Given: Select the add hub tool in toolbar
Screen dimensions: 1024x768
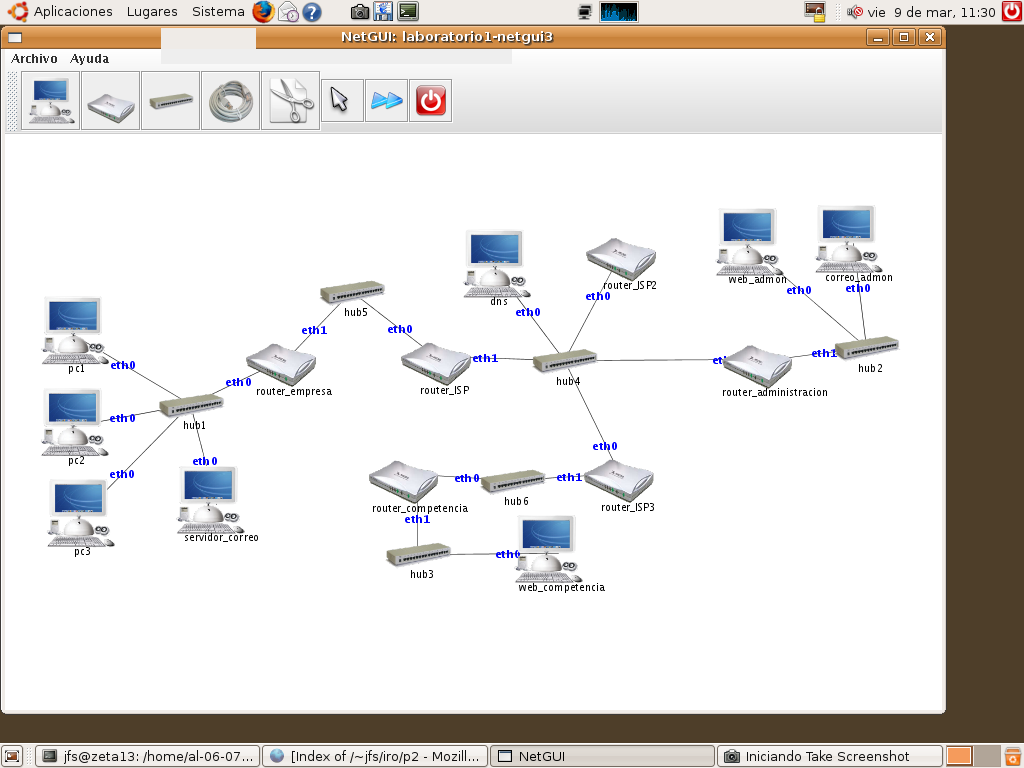Looking at the screenshot, I should (x=170, y=100).
